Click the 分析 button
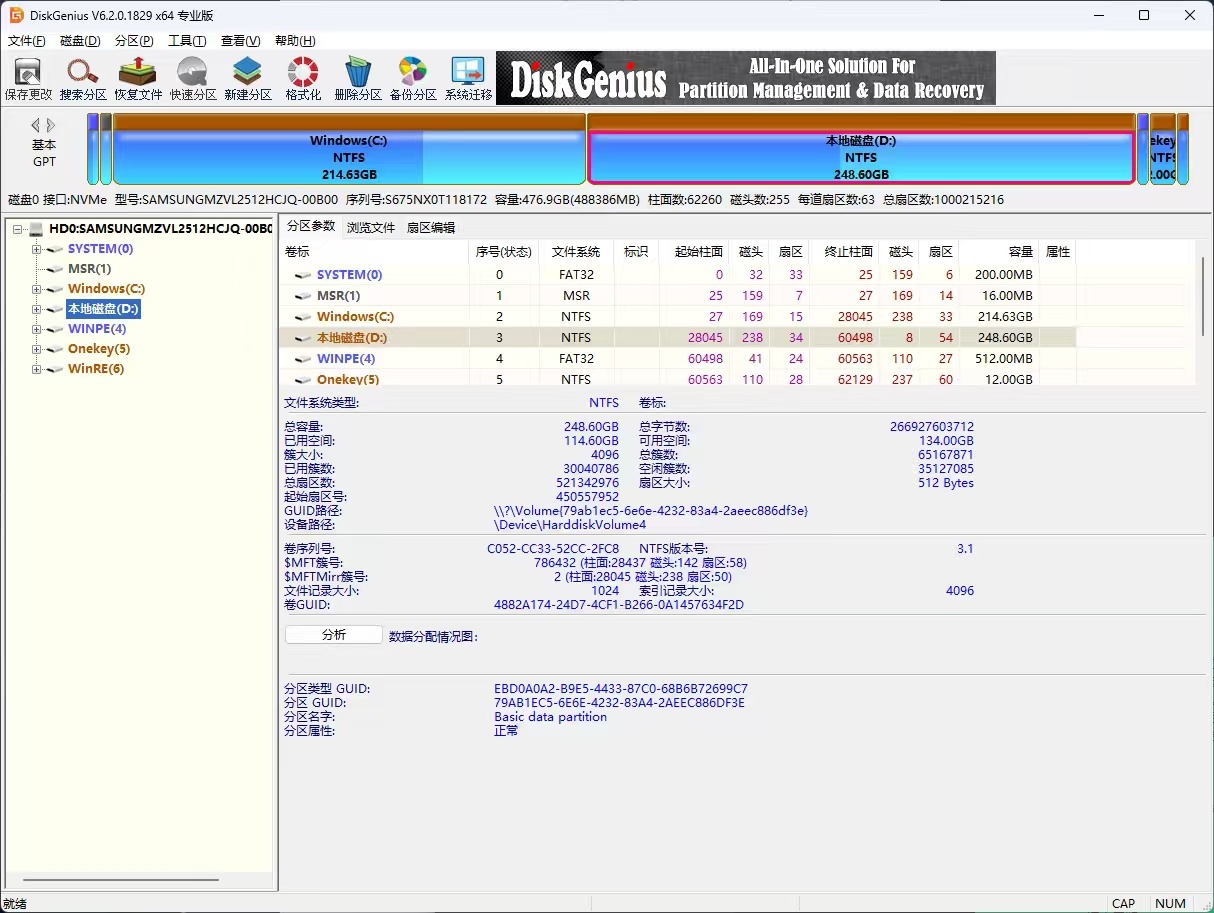 click(334, 635)
